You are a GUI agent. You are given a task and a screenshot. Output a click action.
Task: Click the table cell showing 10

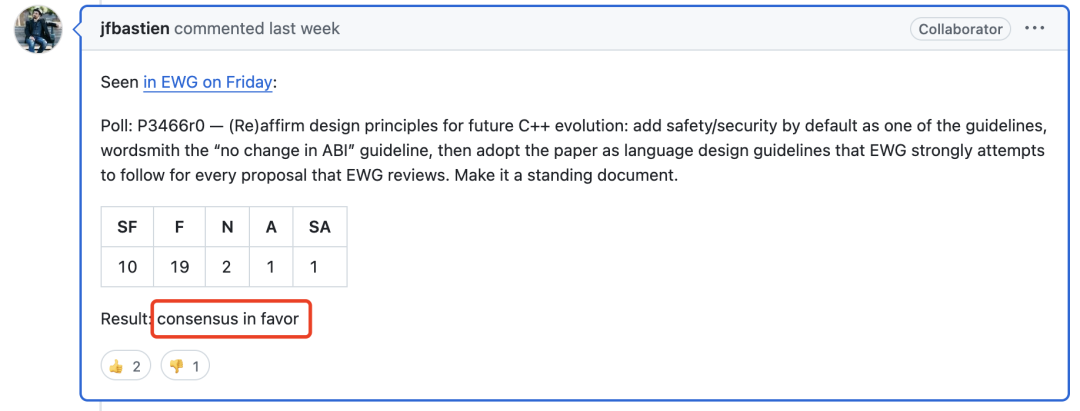(x=127, y=267)
